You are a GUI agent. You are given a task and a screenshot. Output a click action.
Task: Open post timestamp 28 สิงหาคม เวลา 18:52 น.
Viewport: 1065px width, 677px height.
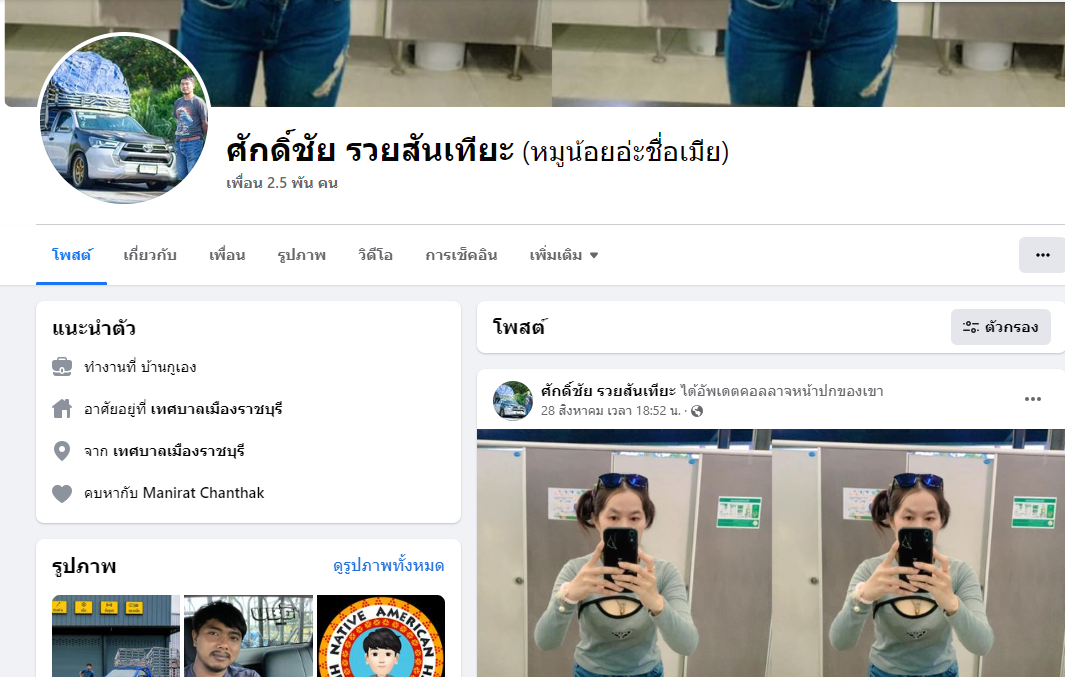611,411
